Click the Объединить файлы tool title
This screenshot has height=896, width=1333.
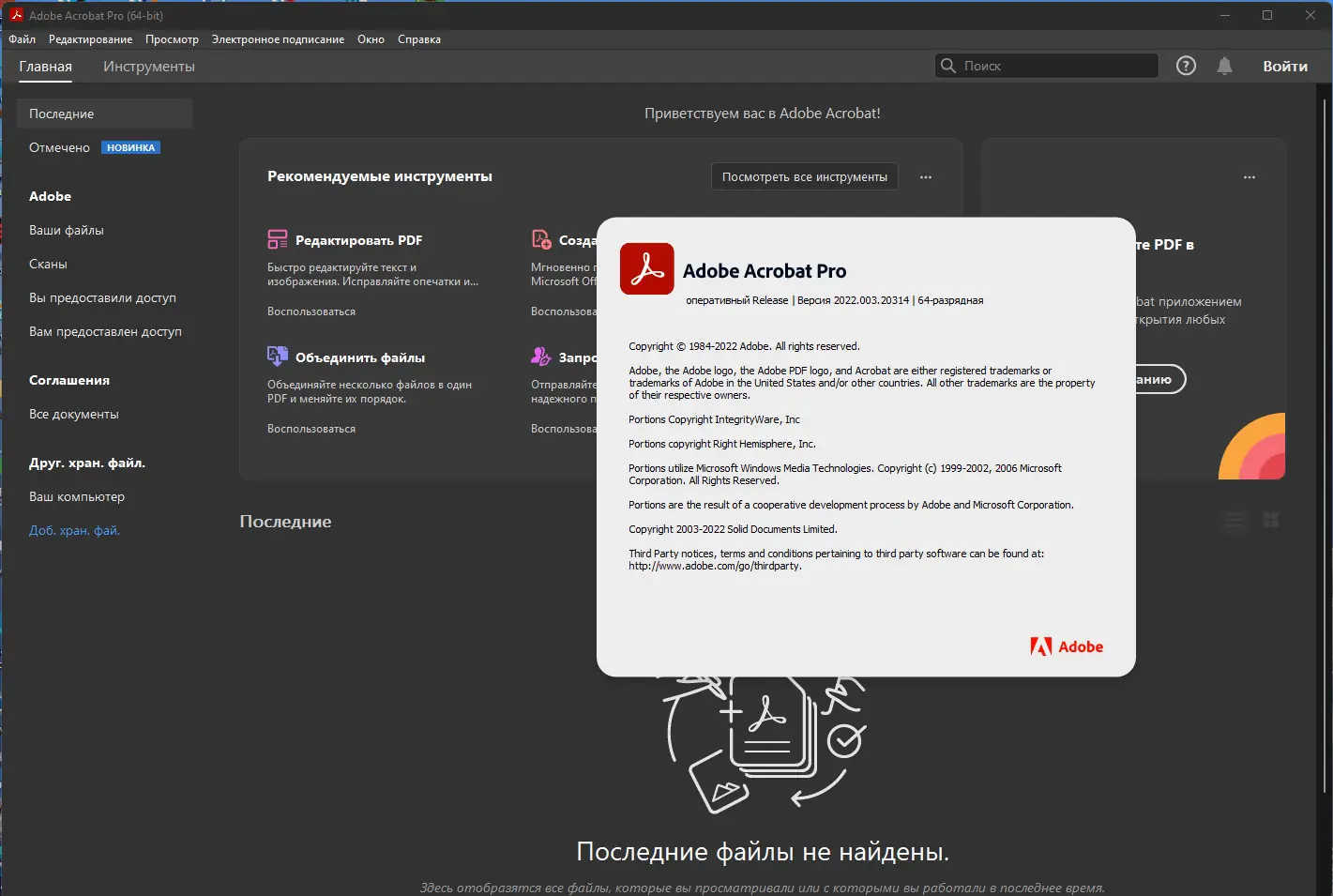(360, 358)
